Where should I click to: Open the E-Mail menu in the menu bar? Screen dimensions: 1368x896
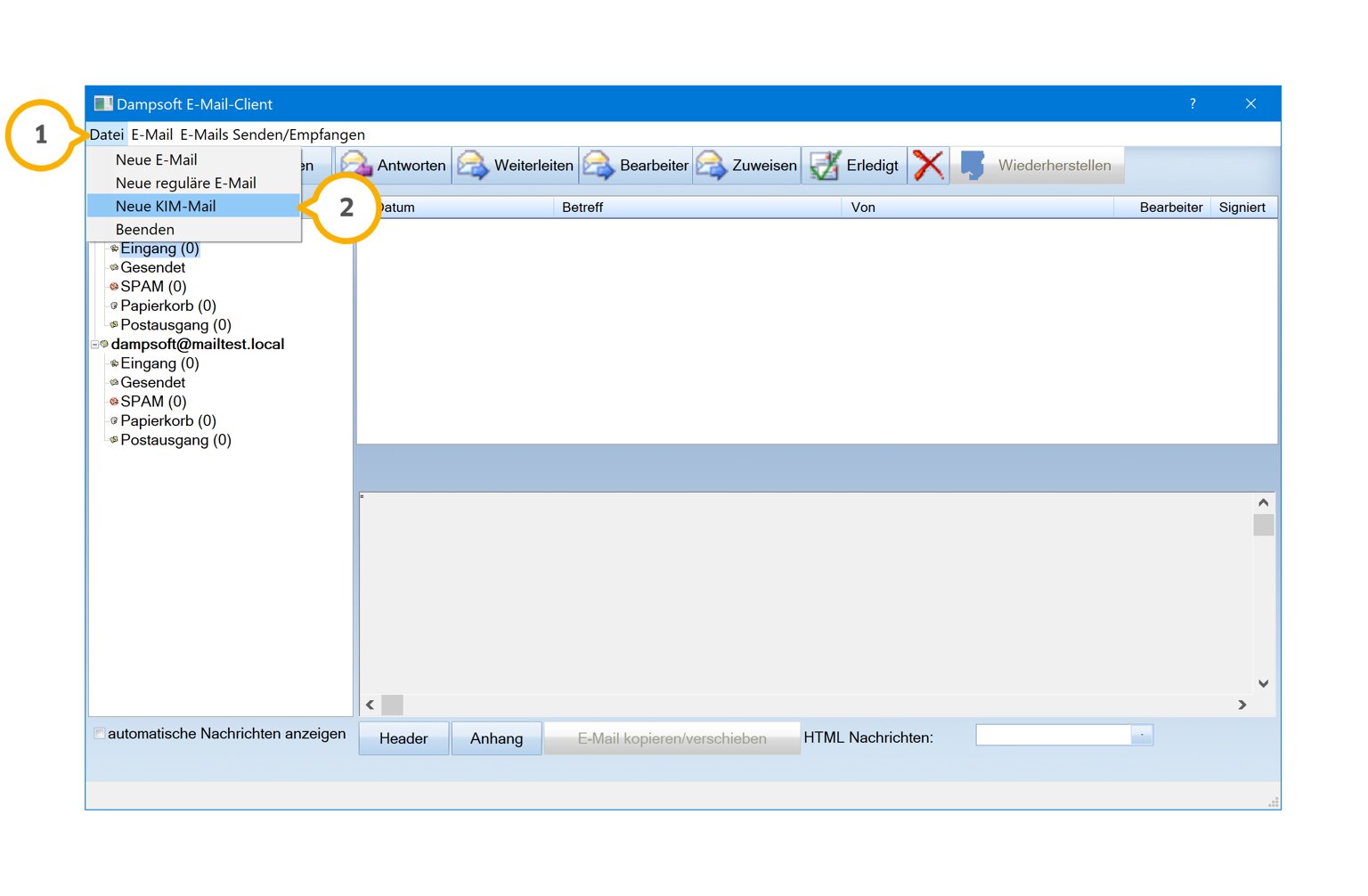(152, 134)
